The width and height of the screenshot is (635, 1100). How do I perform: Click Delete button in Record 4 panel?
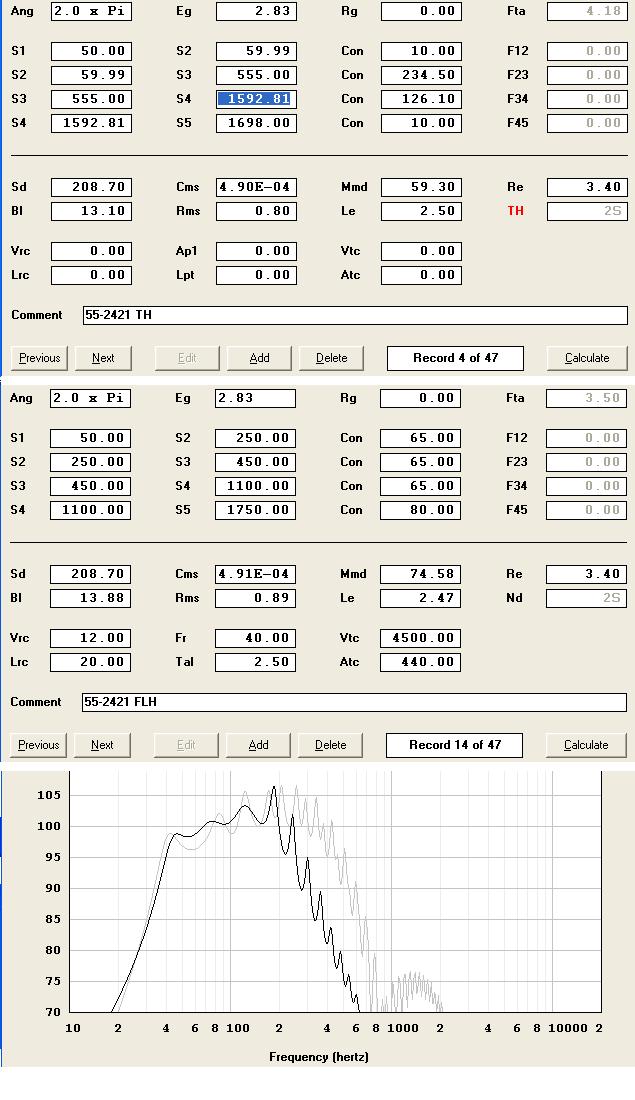pyautogui.click(x=332, y=358)
